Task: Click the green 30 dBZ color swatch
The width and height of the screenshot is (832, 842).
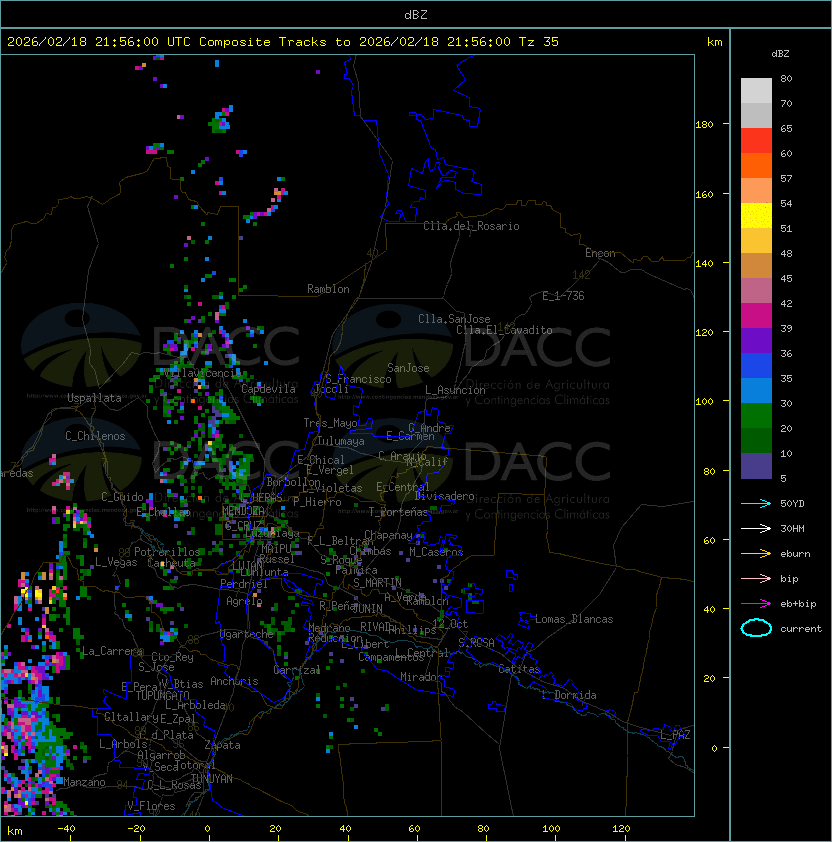Action: (x=756, y=416)
